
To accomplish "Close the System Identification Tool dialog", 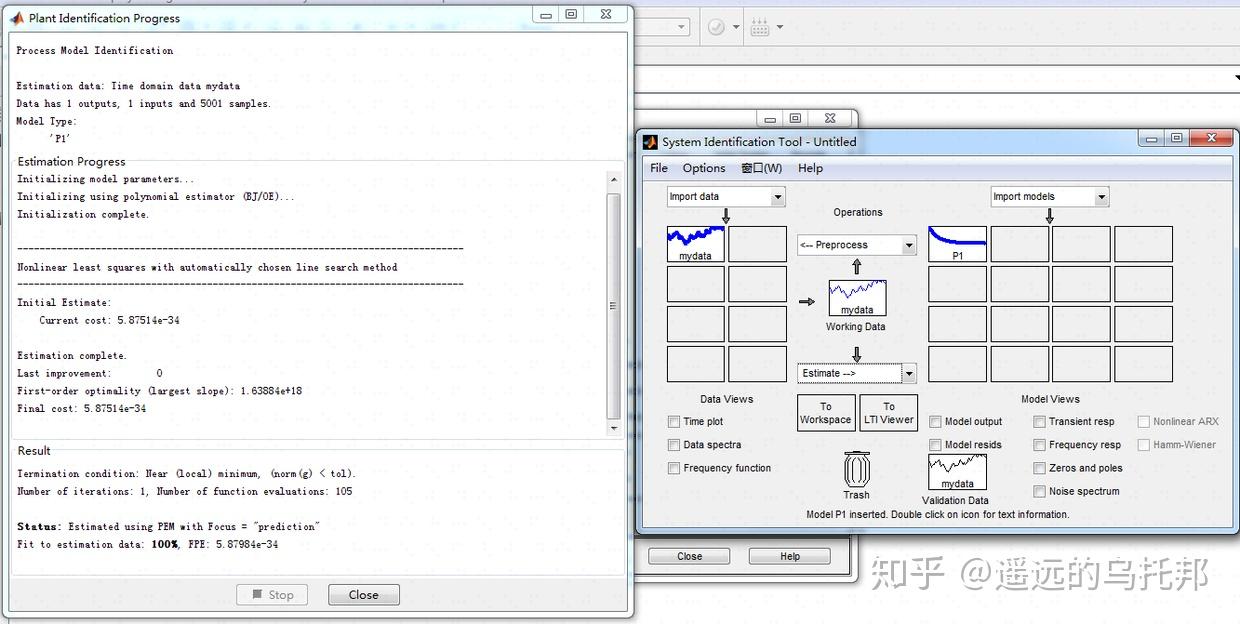I will pyautogui.click(x=1210, y=139).
